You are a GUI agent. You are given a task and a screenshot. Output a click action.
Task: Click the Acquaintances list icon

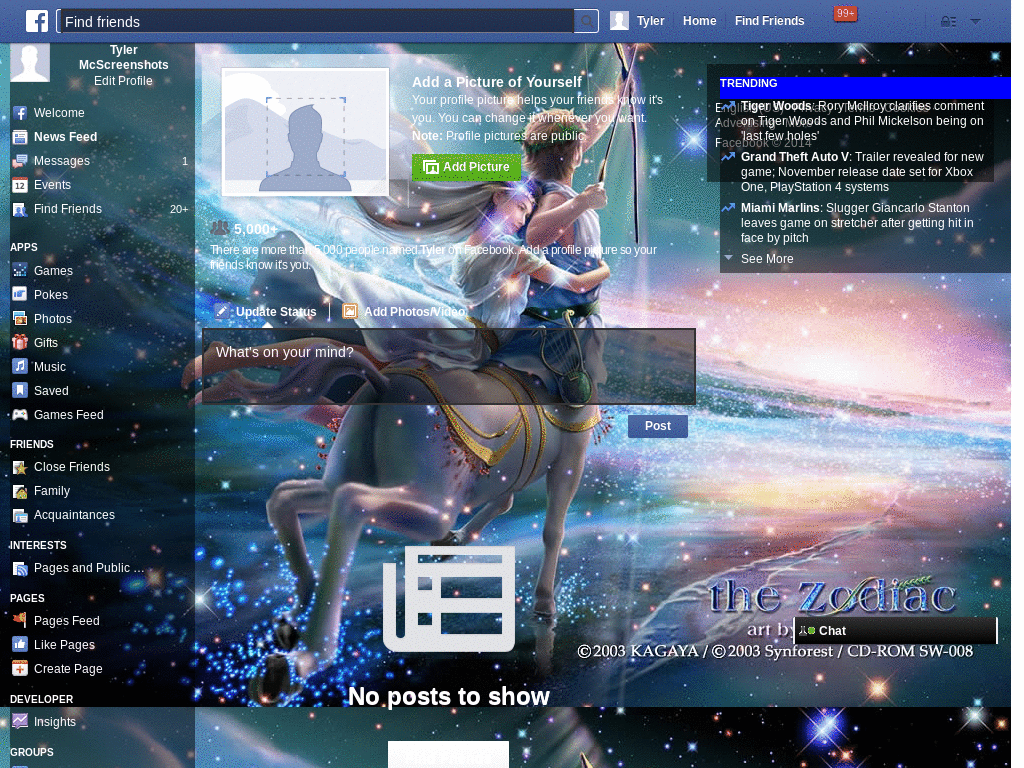(x=20, y=515)
